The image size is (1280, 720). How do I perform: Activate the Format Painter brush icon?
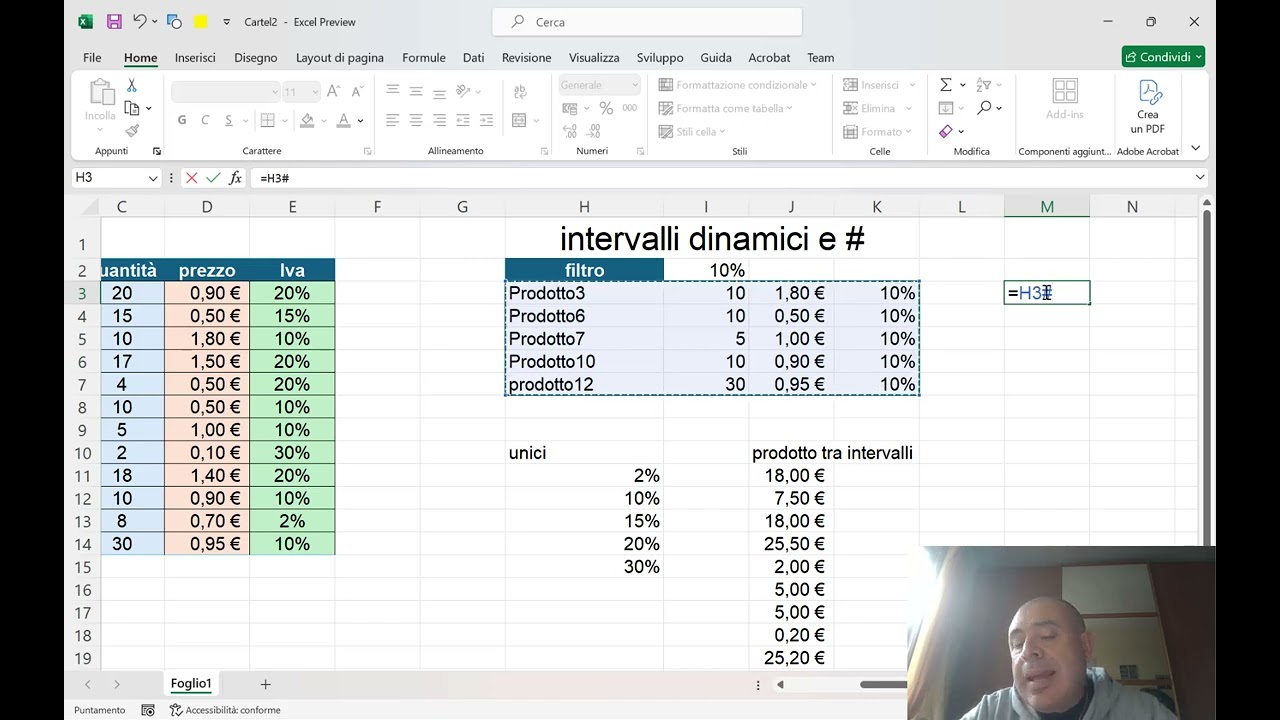point(132,130)
